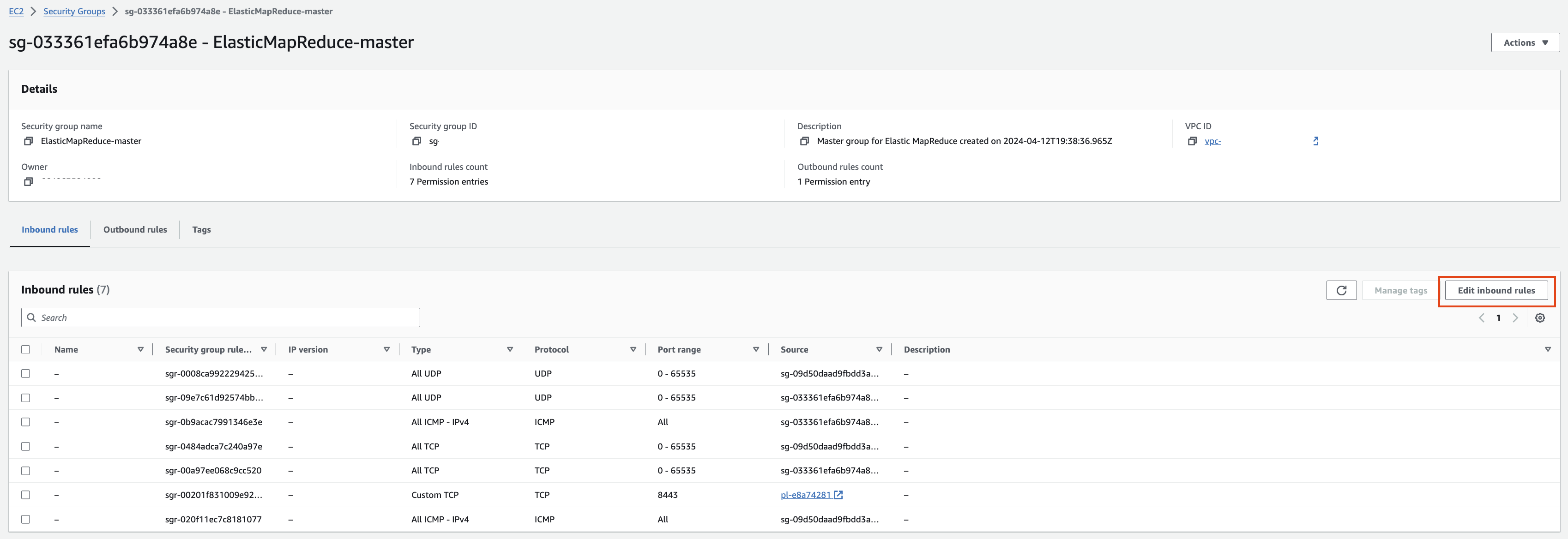The height and width of the screenshot is (539, 1568).
Task: Open external link icon beside pl-e8a74281
Action: click(838, 495)
